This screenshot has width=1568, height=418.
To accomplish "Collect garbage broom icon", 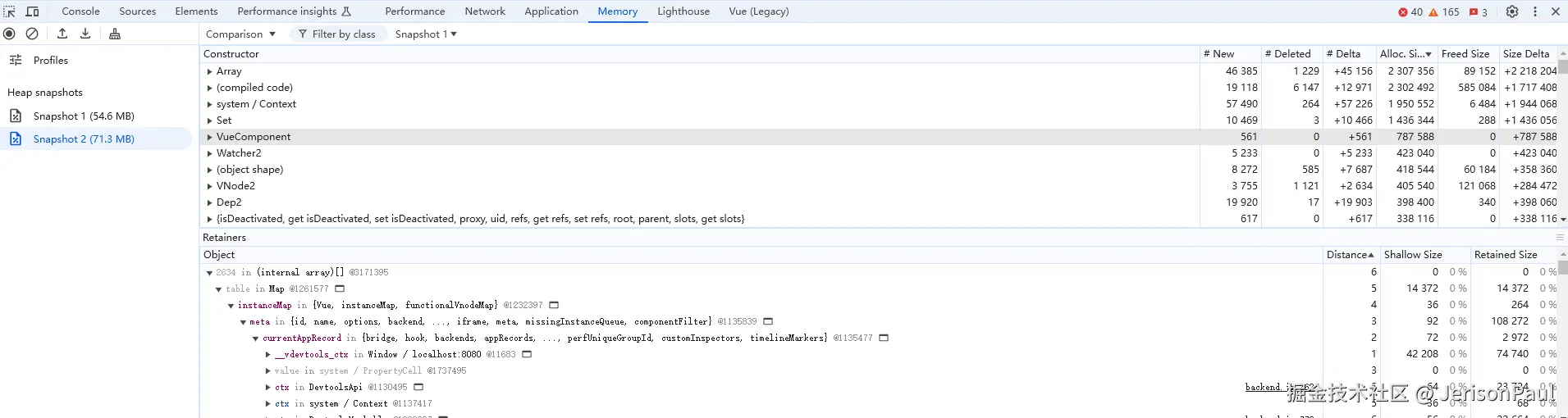I will tap(115, 34).
